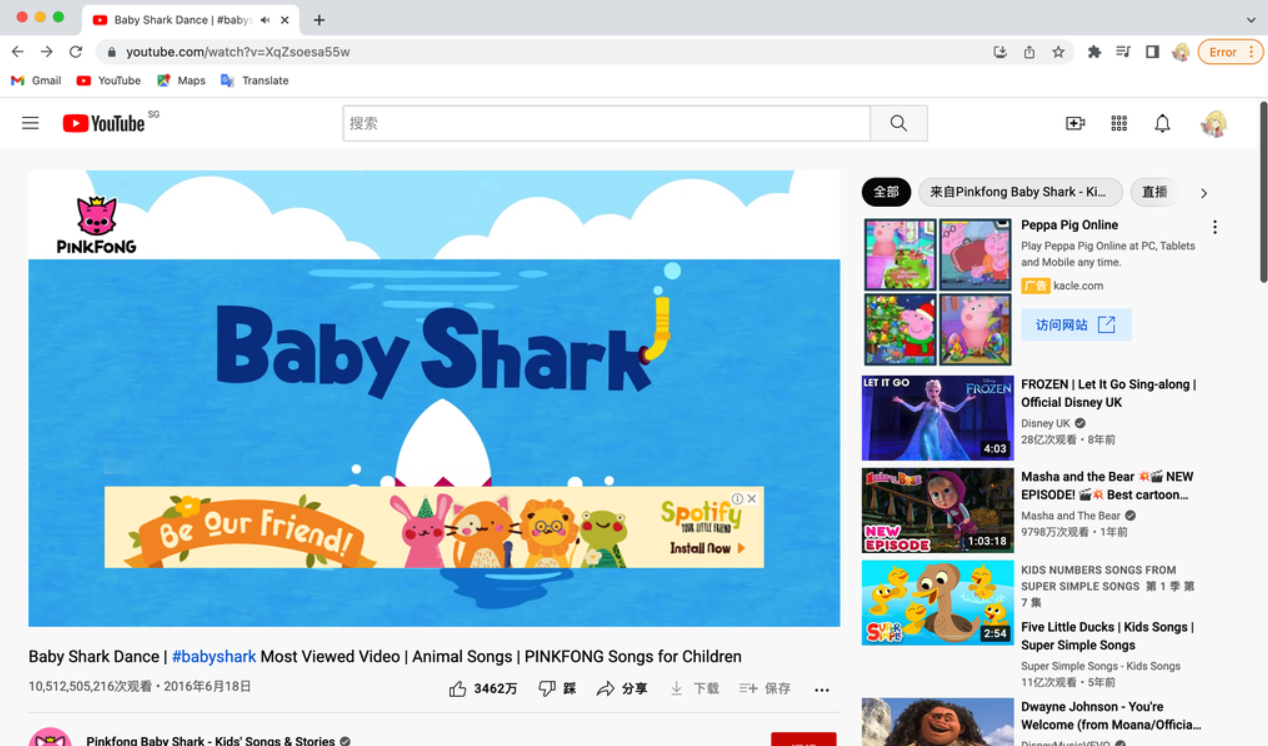Open the Five Little Ducks thumbnail
This screenshot has width=1268, height=746.
[938, 603]
